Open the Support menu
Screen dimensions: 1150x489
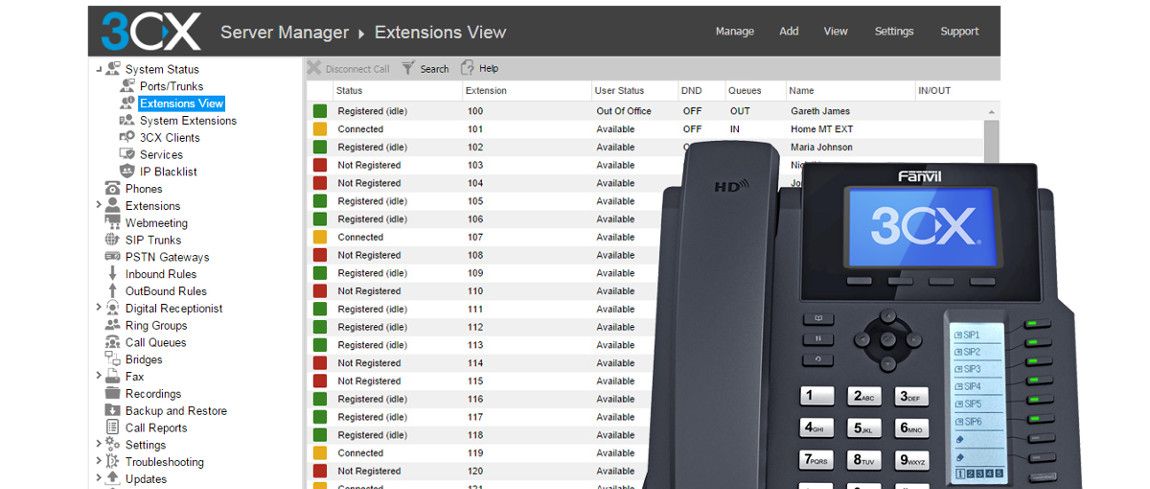pyautogui.click(x=959, y=32)
